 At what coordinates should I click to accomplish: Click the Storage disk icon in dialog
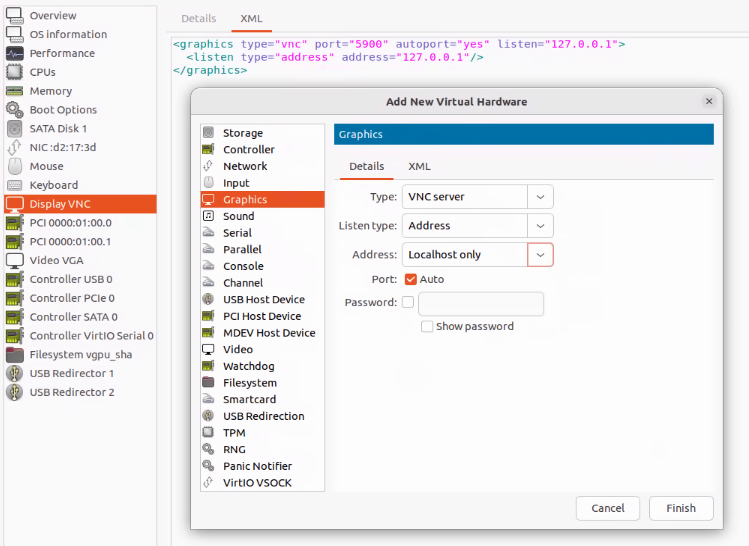pos(208,132)
